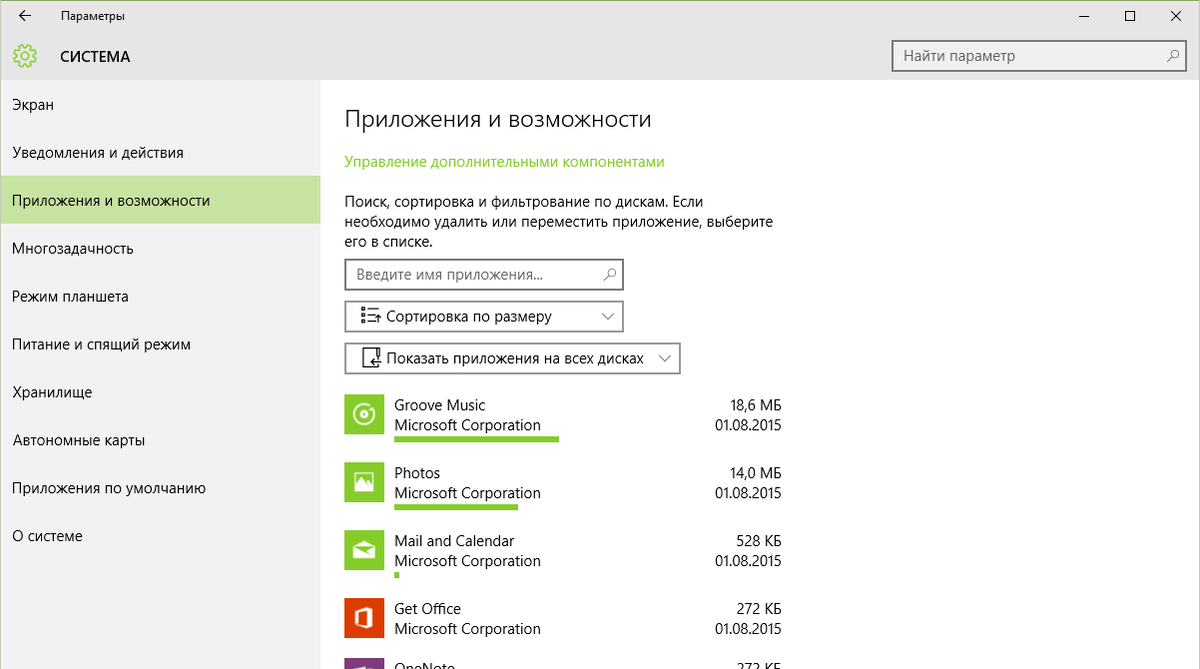Click the Mail and Calendar app icon
Screen dimensions: 1200x669
tap(364, 550)
